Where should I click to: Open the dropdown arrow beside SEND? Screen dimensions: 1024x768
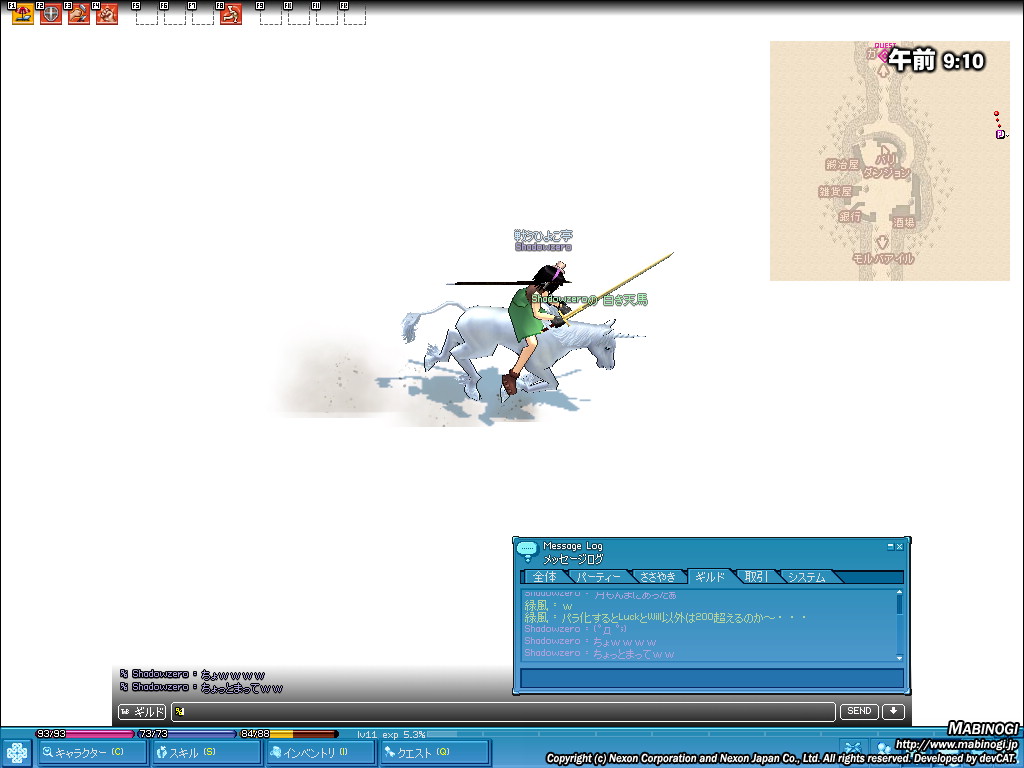coord(893,711)
